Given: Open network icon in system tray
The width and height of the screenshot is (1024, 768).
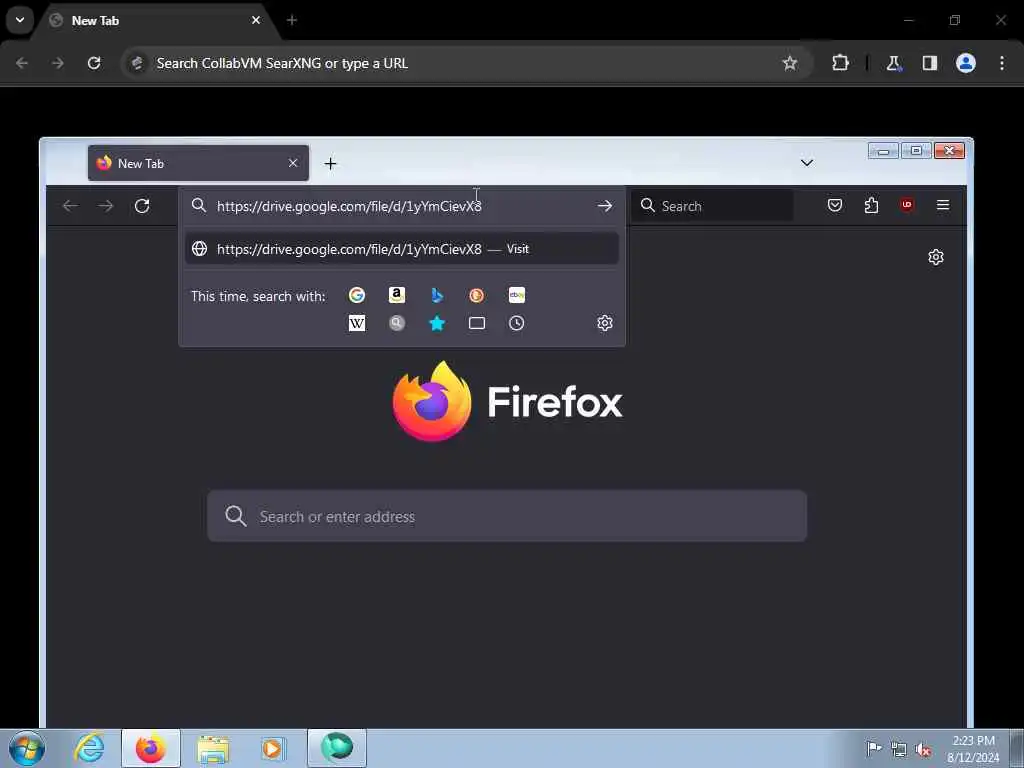Looking at the screenshot, I should (x=899, y=749).
